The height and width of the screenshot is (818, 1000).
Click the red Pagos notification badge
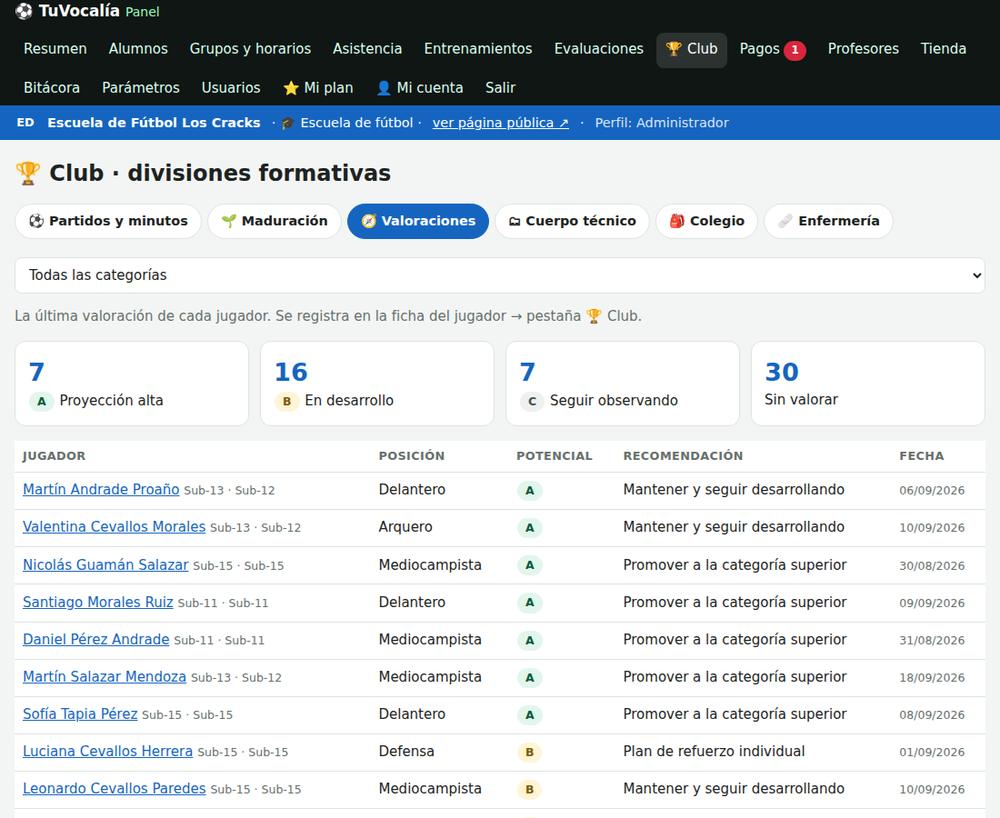pos(795,50)
